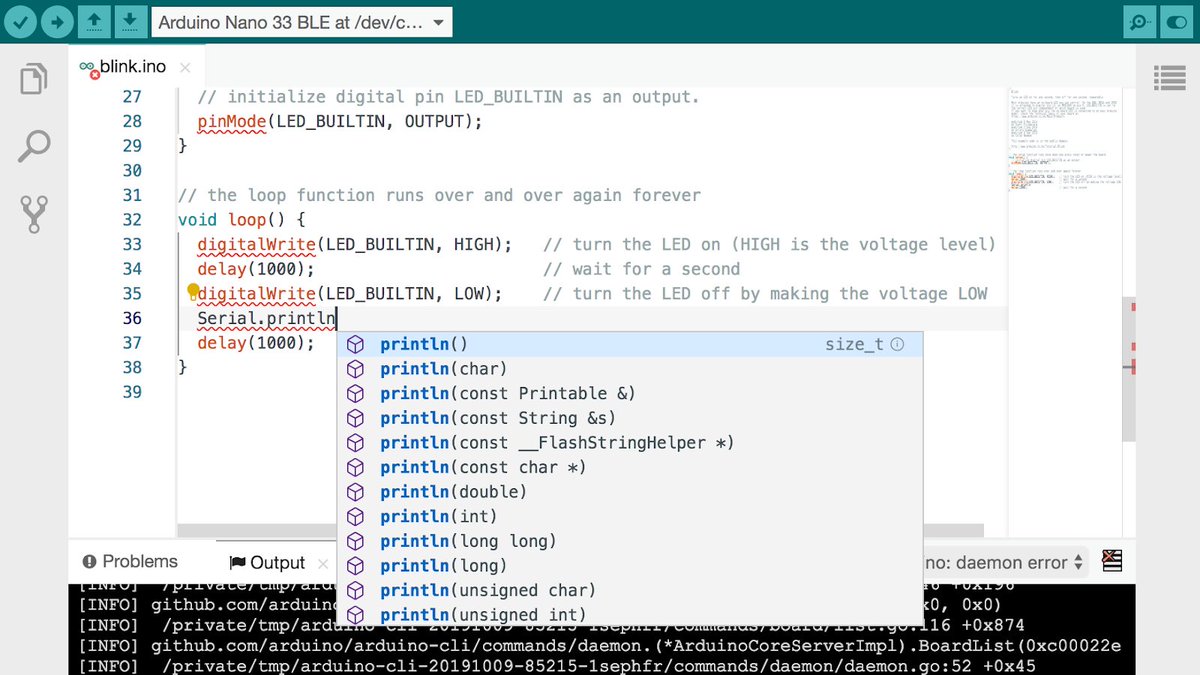Switch to the Output tab
Image resolution: width=1200 pixels, height=675 pixels.
coord(266,562)
